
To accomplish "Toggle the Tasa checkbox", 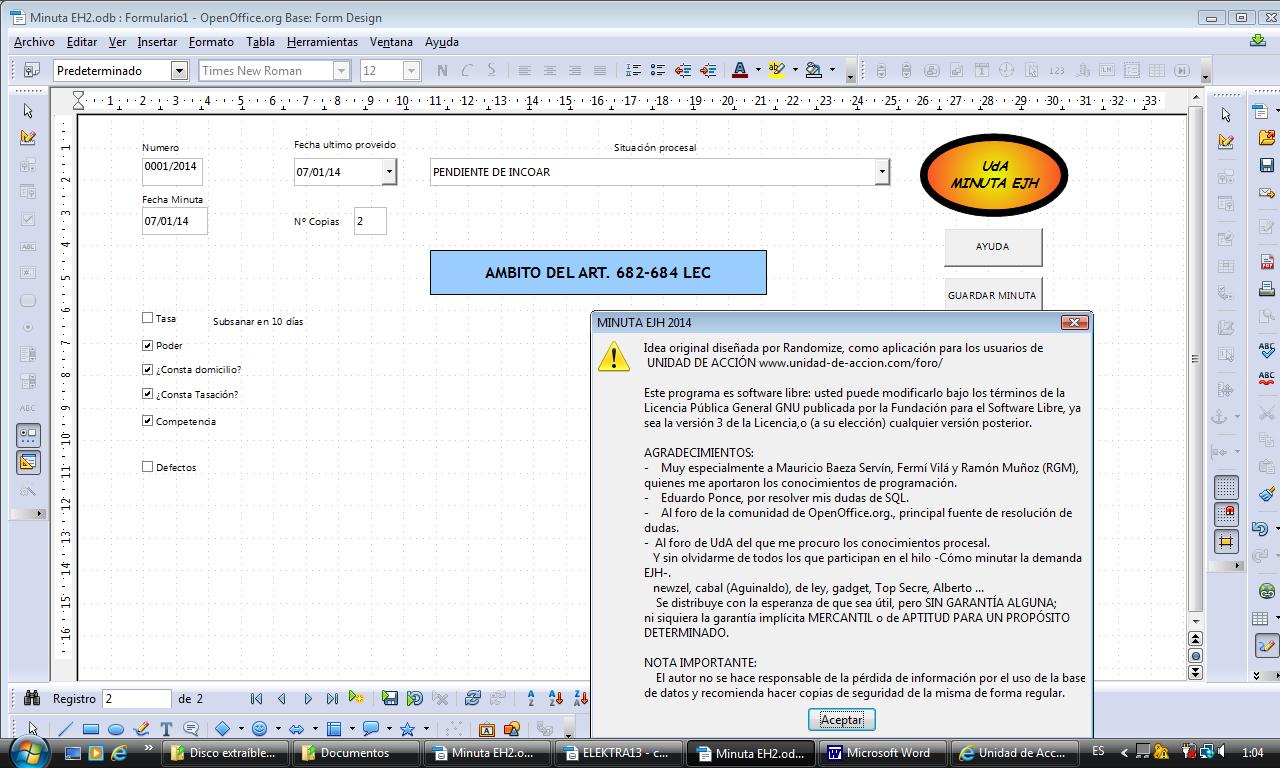I will [x=148, y=318].
